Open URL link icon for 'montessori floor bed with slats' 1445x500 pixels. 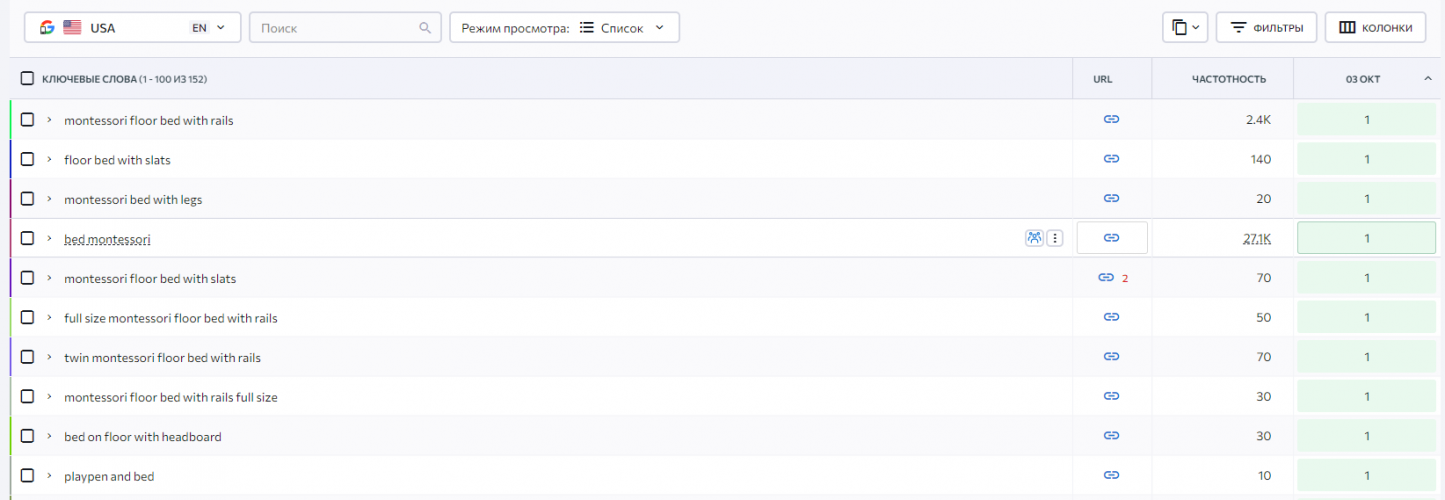tap(1105, 278)
